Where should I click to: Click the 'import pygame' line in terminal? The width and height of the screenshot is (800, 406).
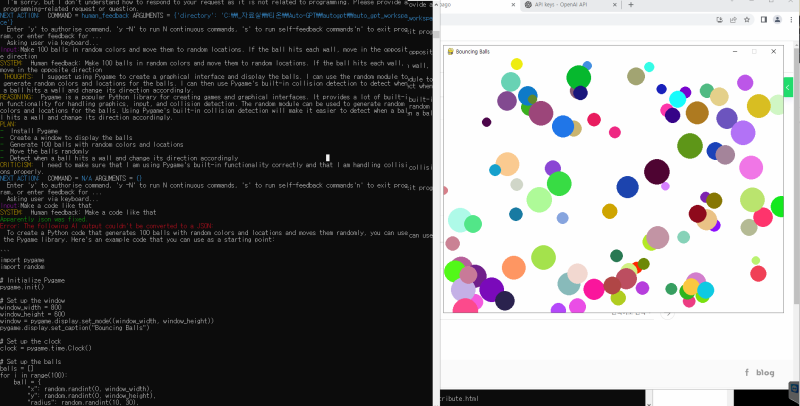(x=22, y=260)
